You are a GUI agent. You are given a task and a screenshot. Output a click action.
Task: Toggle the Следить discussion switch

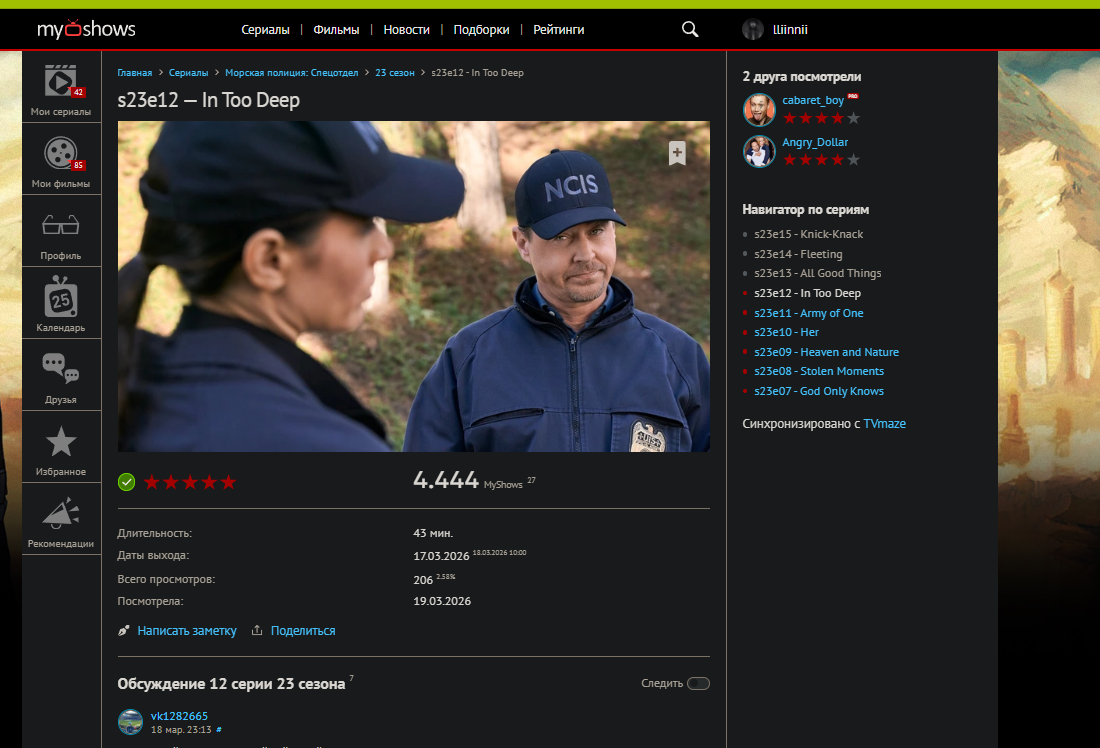[698, 684]
